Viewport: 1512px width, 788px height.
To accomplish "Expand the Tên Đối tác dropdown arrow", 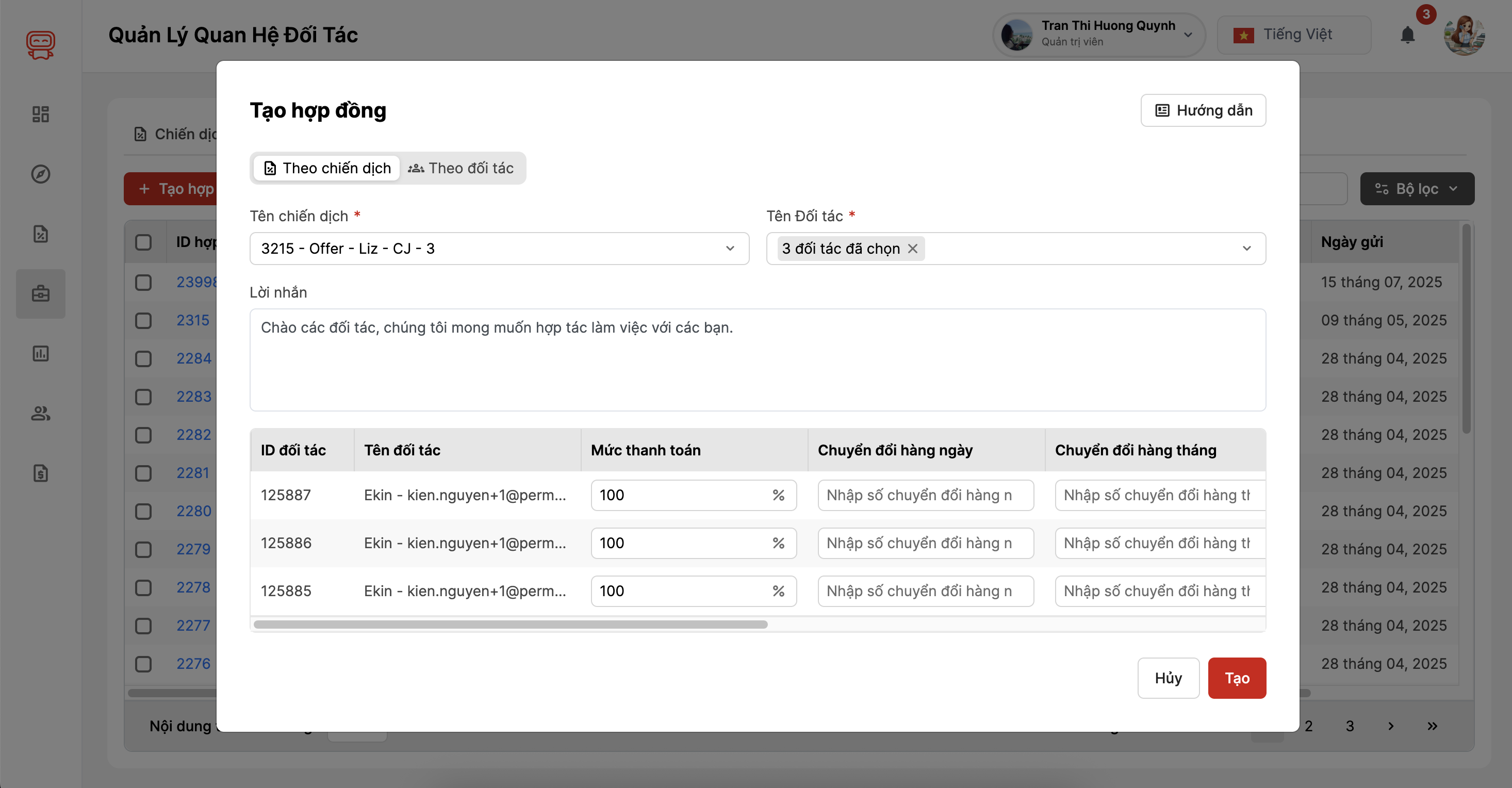I will 1247,249.
